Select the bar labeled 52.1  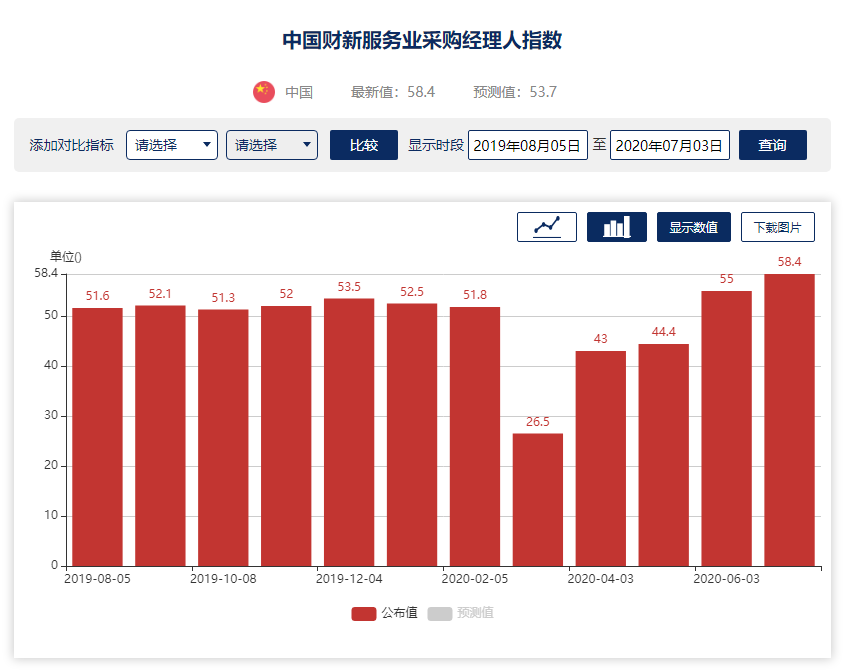tap(160, 436)
